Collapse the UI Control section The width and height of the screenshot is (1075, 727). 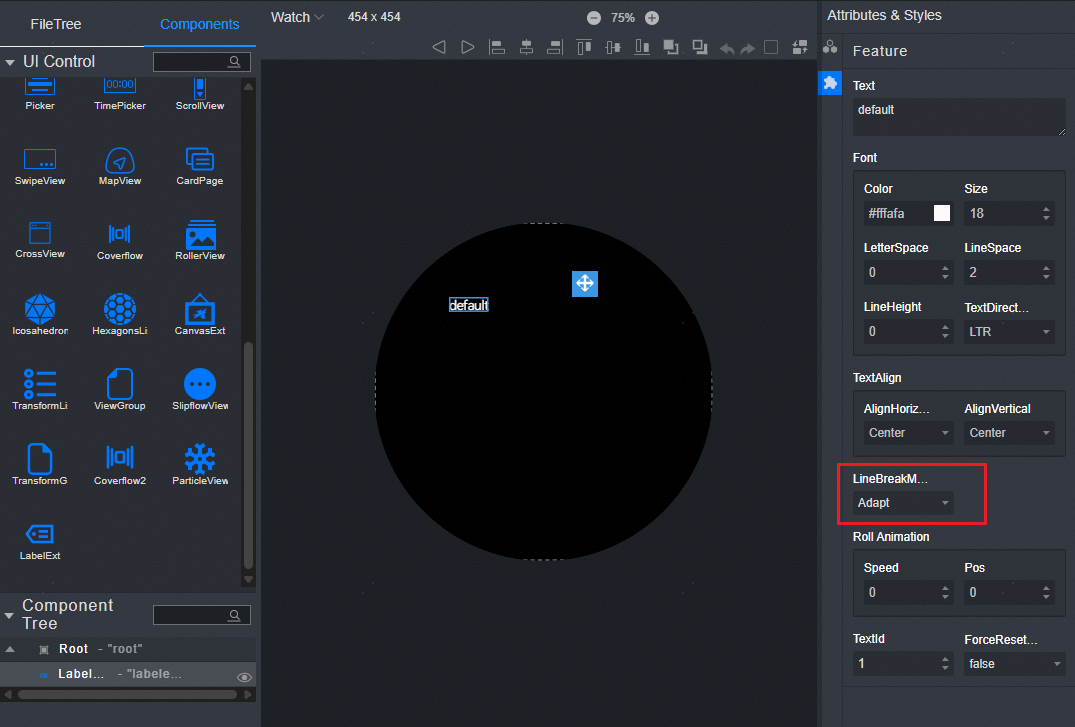(x=10, y=62)
